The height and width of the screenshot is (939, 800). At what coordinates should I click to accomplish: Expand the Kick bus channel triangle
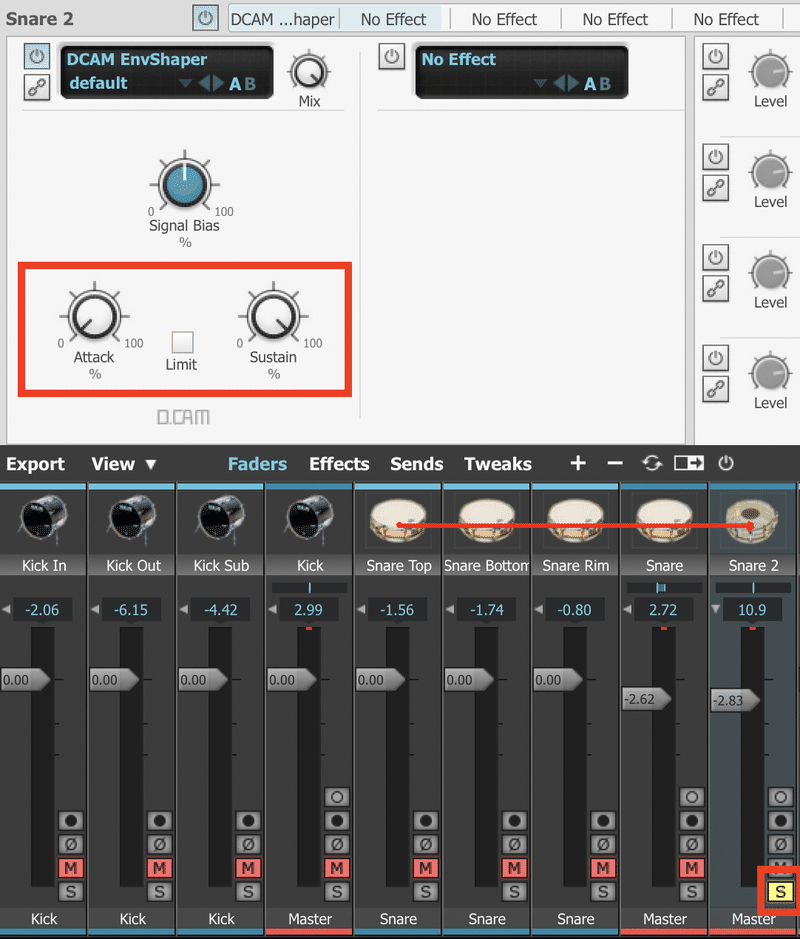(272, 610)
